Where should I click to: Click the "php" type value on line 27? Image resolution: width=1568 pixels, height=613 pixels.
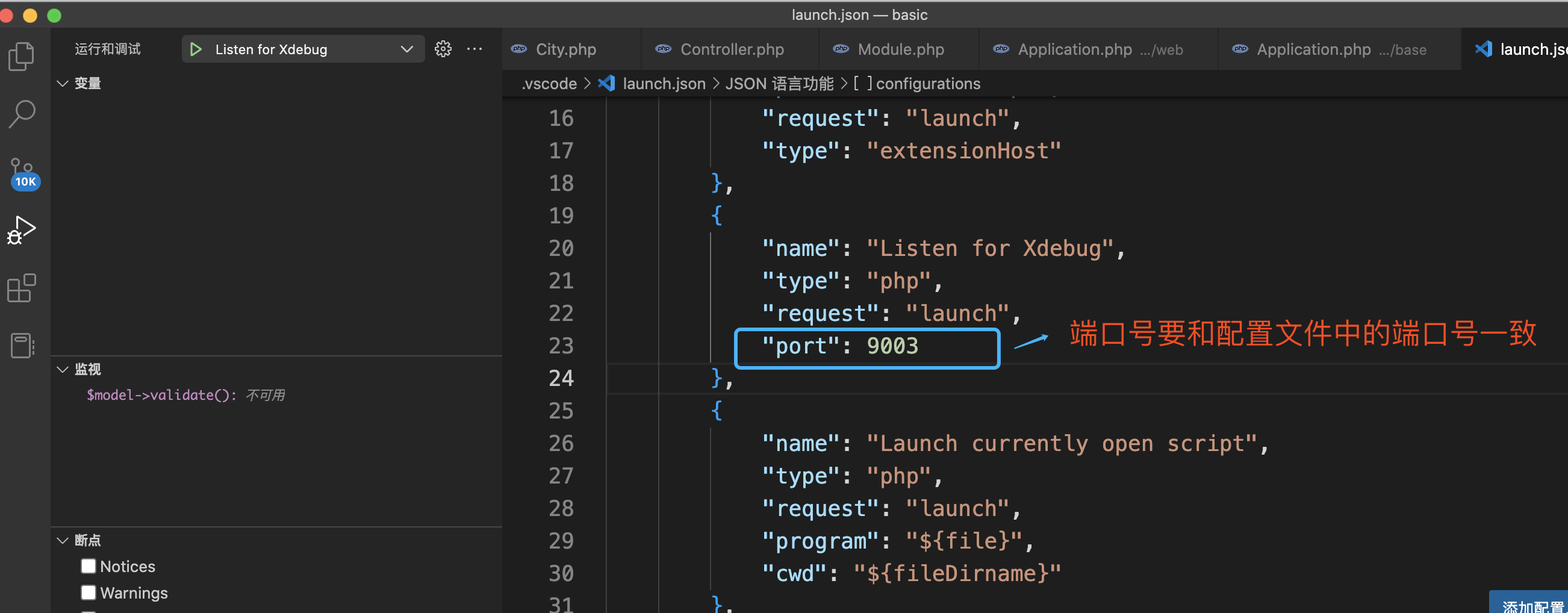(898, 476)
